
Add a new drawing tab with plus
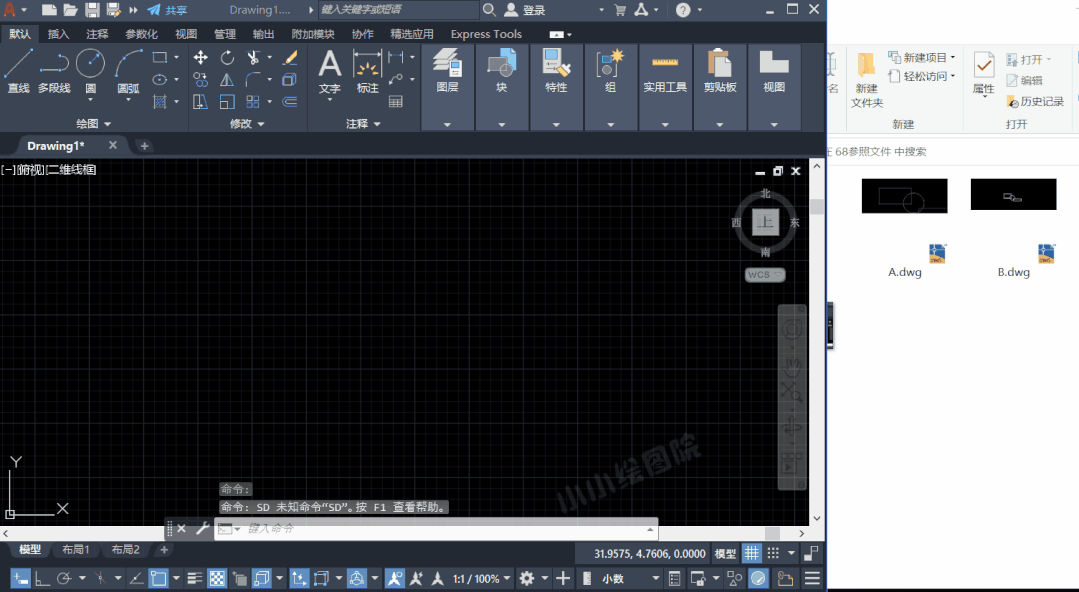(x=144, y=145)
